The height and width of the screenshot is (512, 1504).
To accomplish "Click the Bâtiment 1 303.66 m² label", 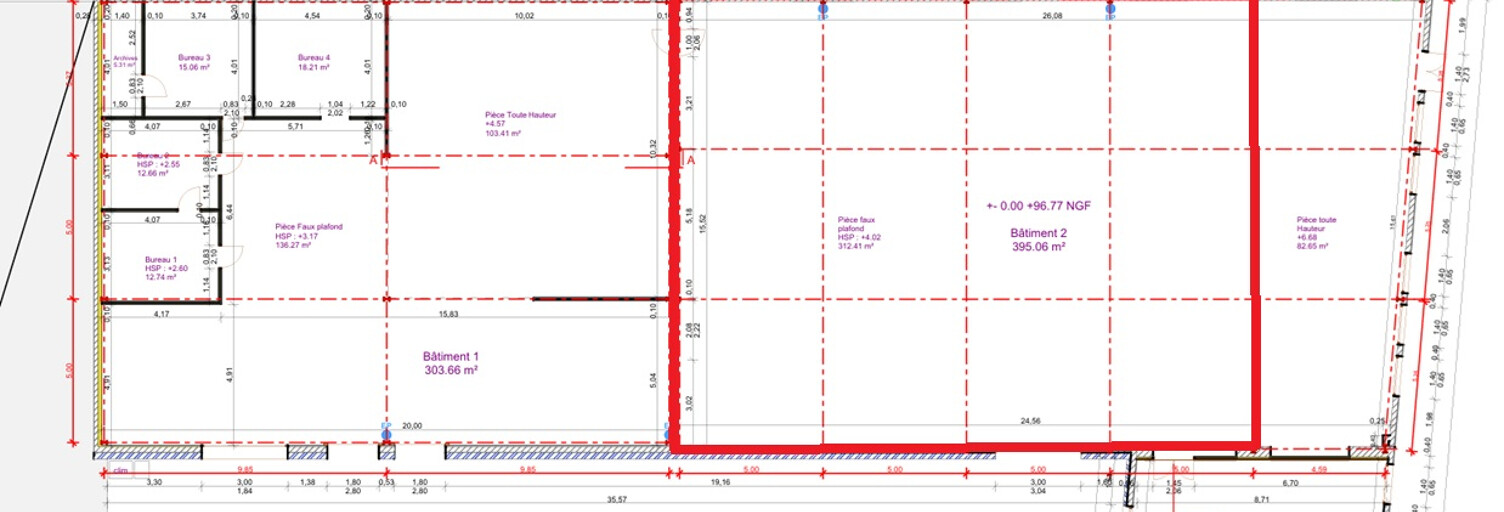I will pyautogui.click(x=450, y=363).
